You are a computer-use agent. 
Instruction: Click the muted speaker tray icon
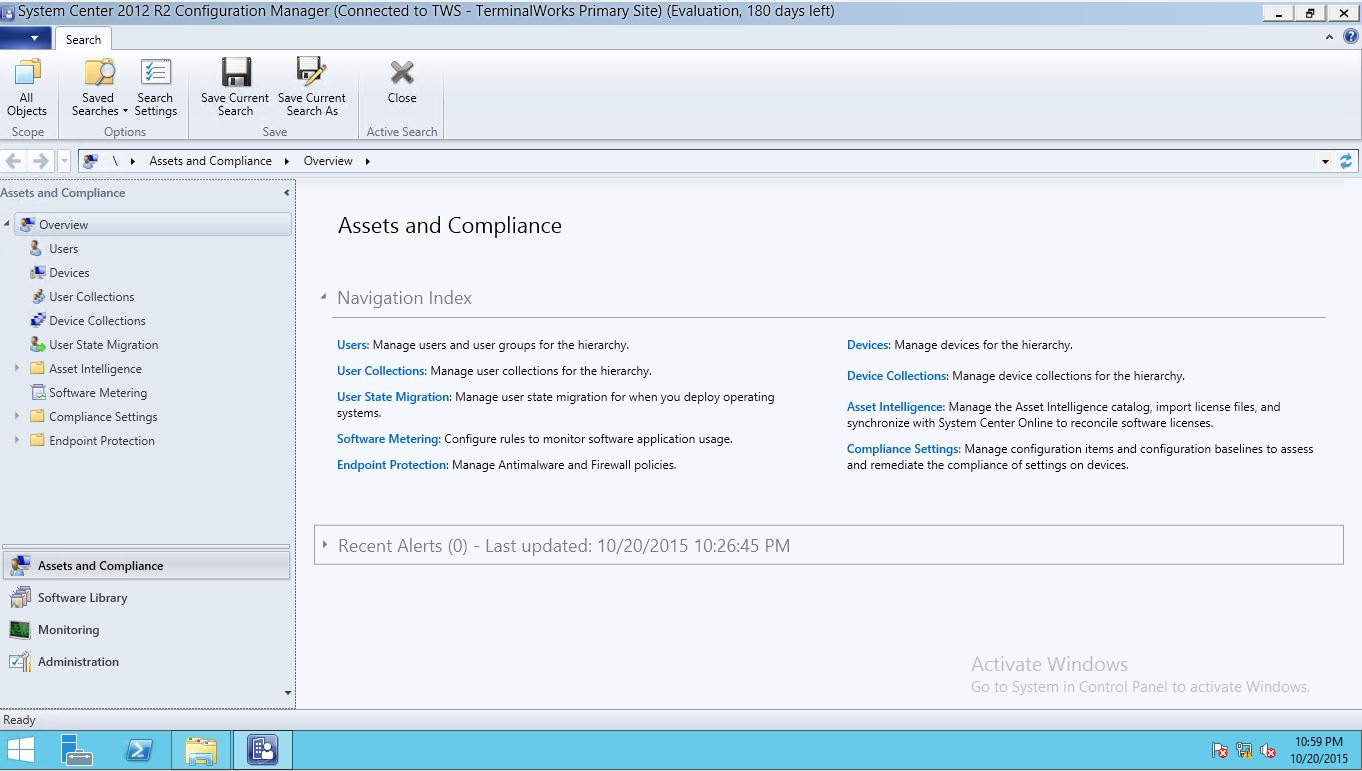point(1268,750)
